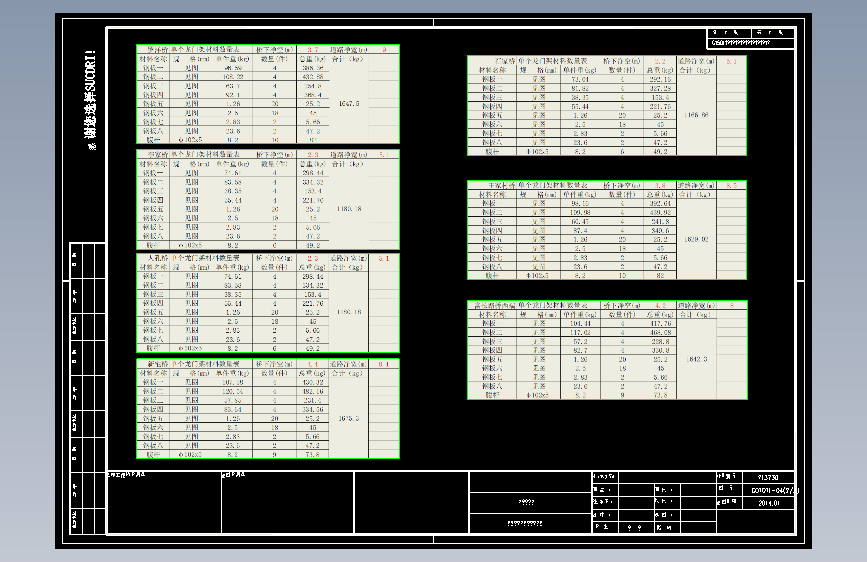Image resolution: width=867 pixels, height=562 pixels.
Task: Select the unit weight cell 81.82
Action: 580,88
